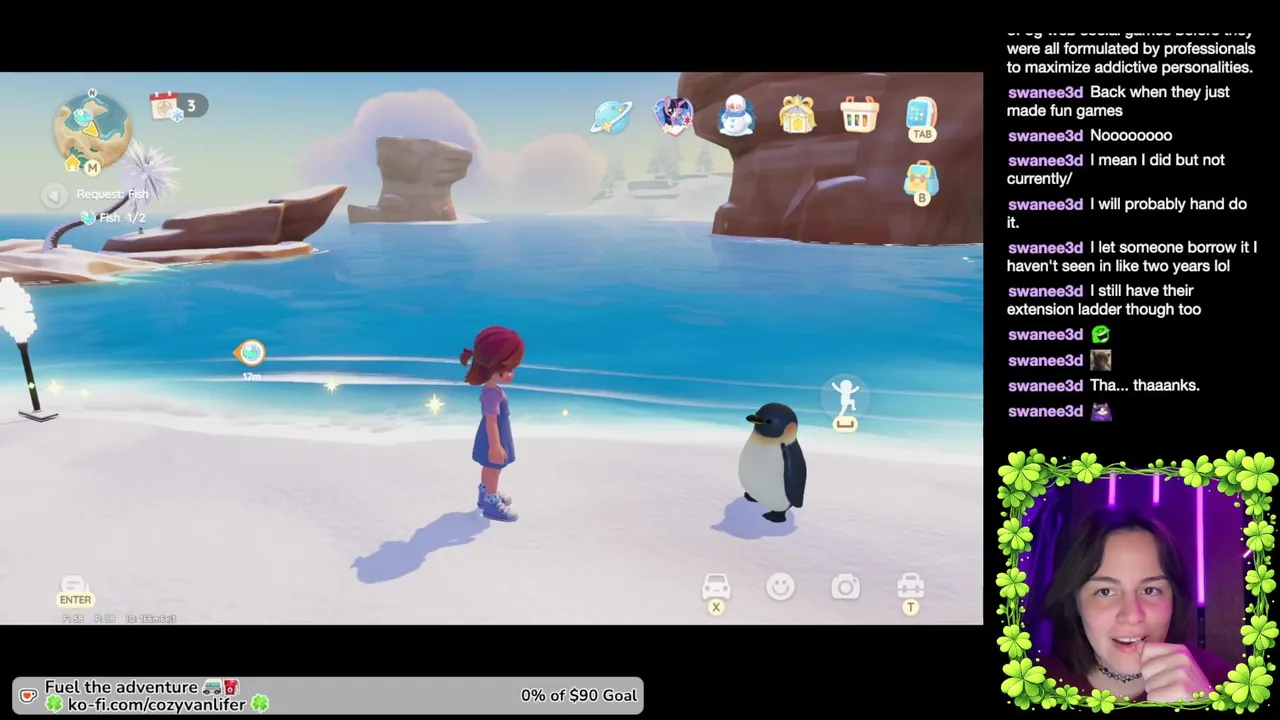Click swanee3d username on 'Nooooooooo' message
This screenshot has height=720, width=1280.
1045,135
